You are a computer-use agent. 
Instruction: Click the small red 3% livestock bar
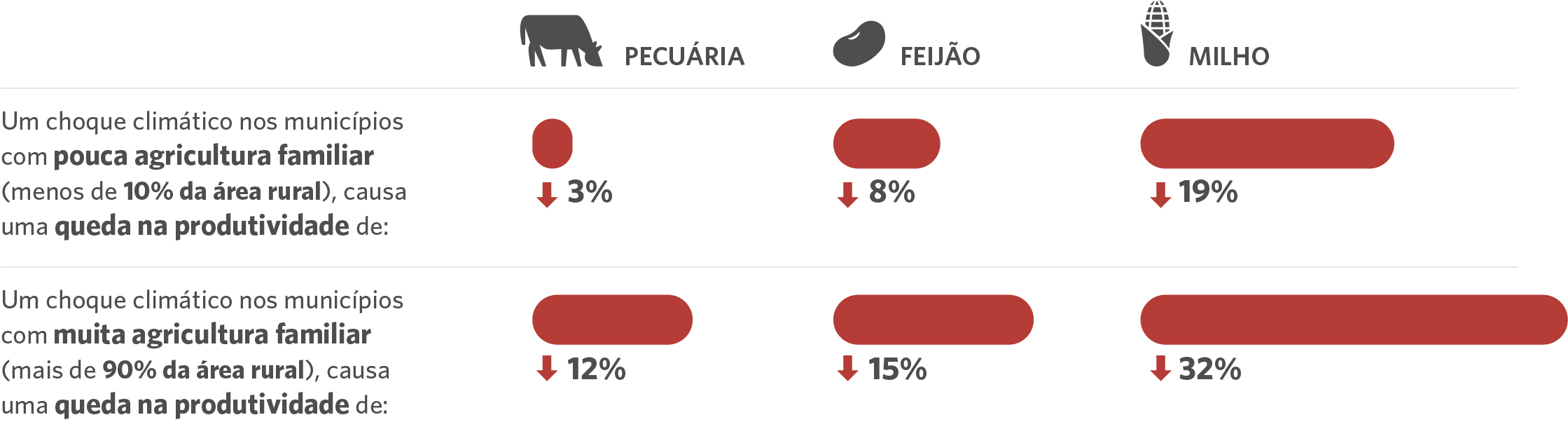point(553,144)
